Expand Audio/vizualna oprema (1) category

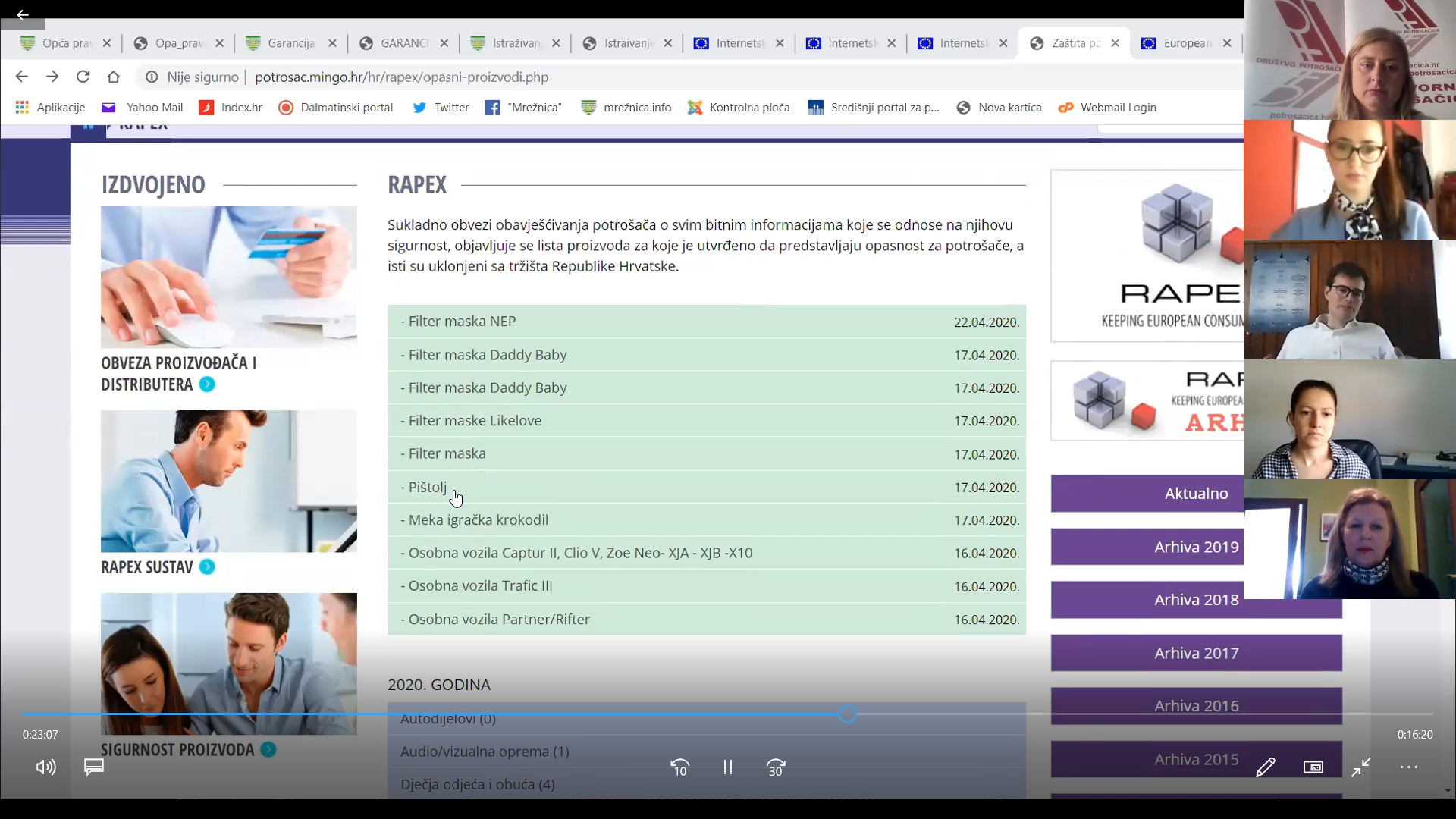pos(484,752)
